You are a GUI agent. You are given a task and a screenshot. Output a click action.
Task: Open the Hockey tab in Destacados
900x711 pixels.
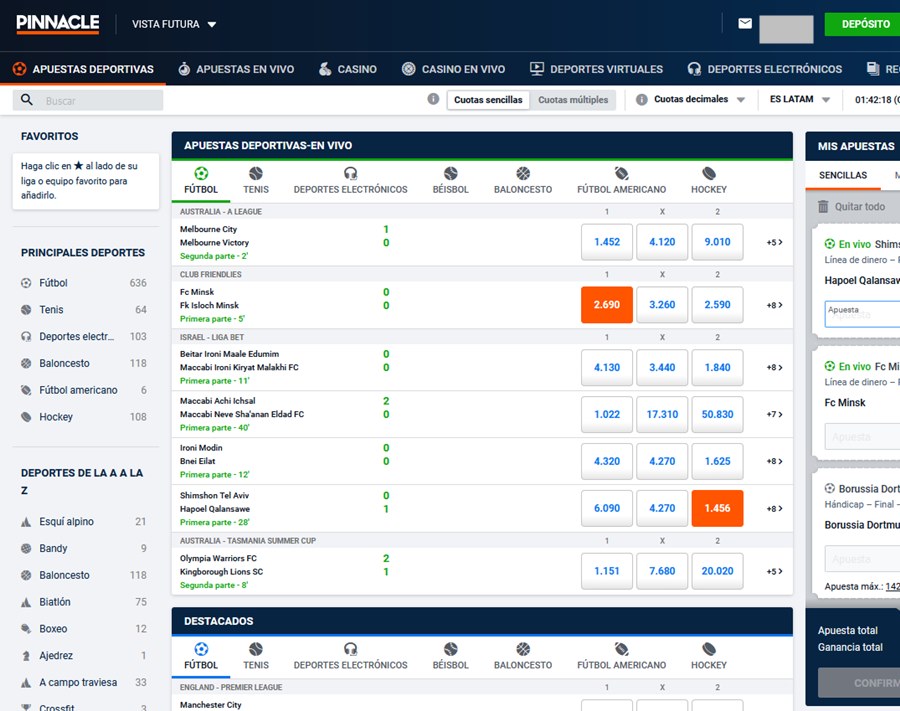tap(709, 656)
